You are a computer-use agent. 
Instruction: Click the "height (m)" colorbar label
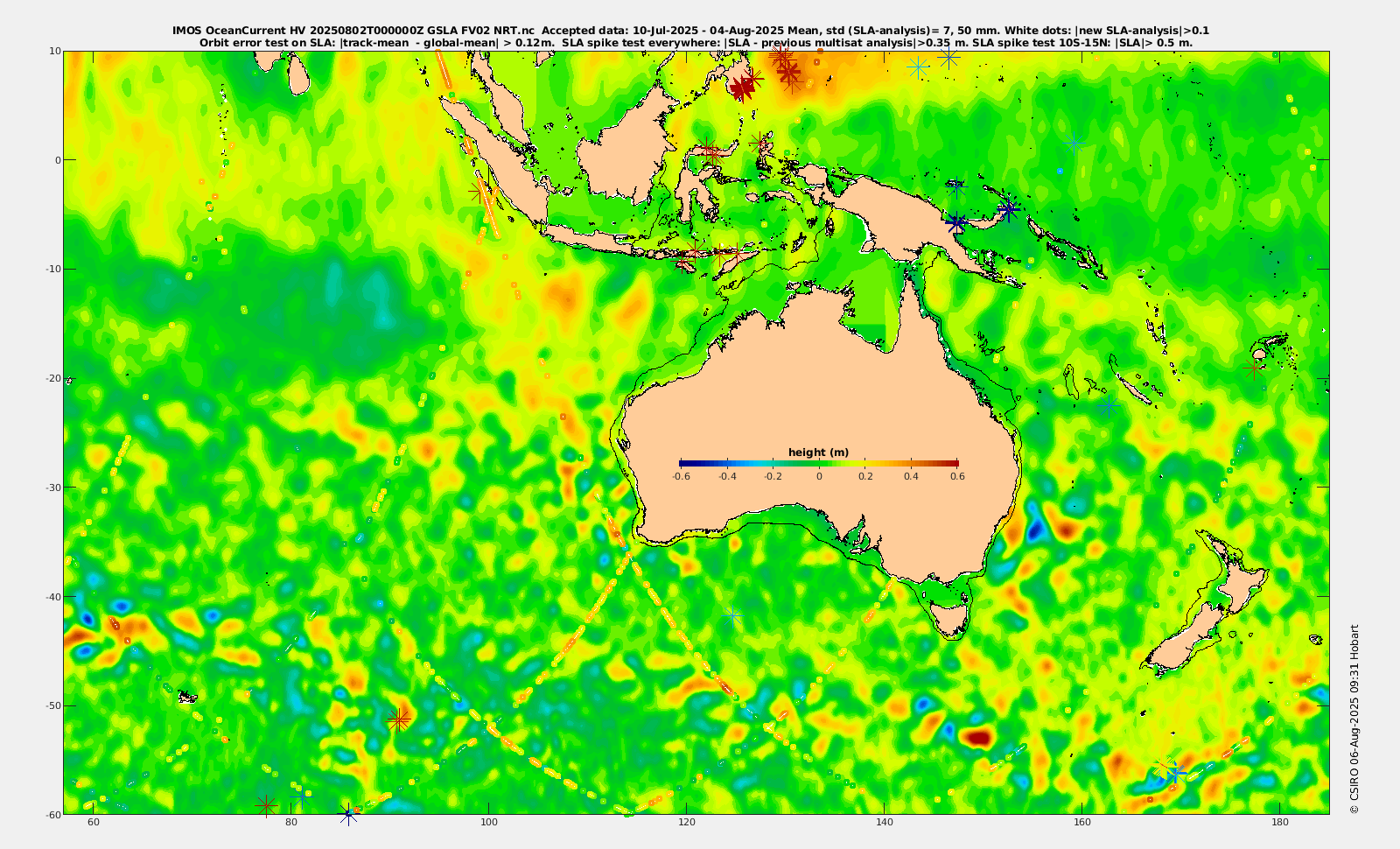point(818,453)
